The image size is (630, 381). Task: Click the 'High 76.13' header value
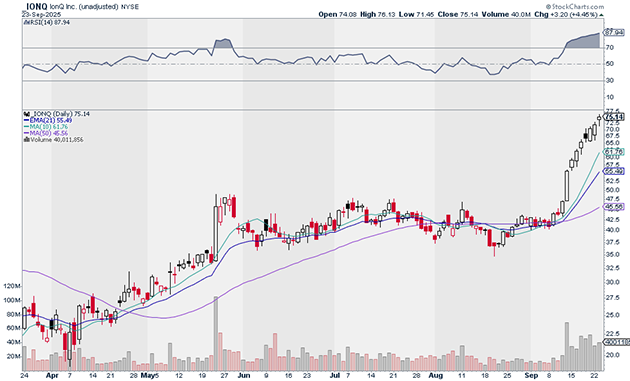tap(378, 14)
